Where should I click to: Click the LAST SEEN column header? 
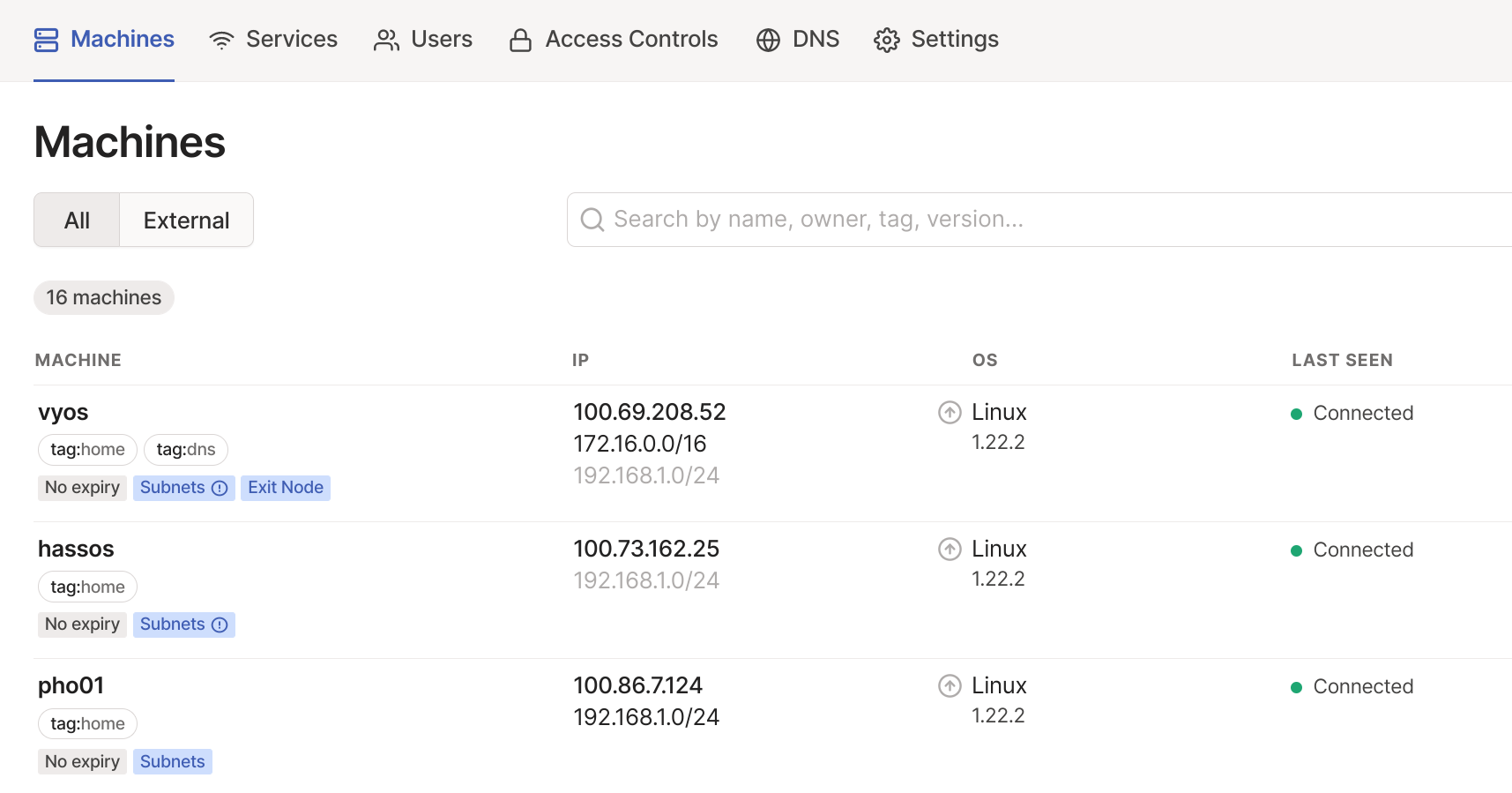(x=1342, y=360)
